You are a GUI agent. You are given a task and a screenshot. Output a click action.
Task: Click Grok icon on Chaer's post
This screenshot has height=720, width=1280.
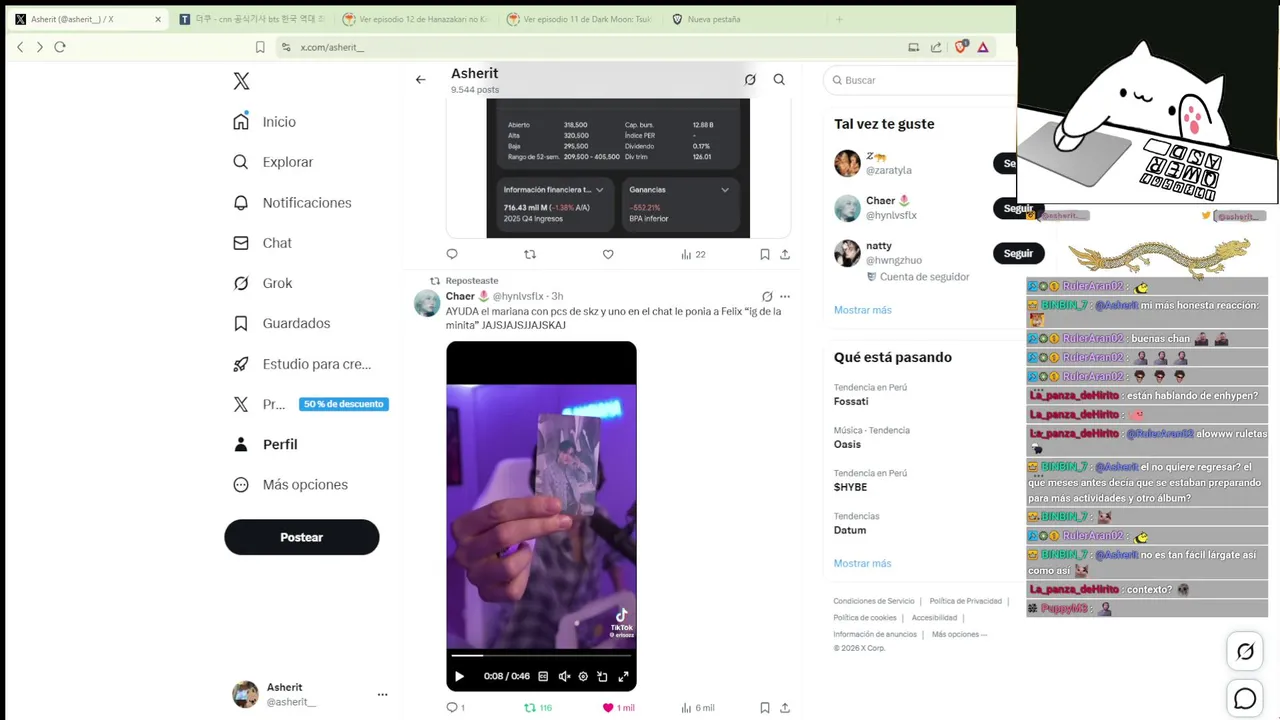coord(767,296)
